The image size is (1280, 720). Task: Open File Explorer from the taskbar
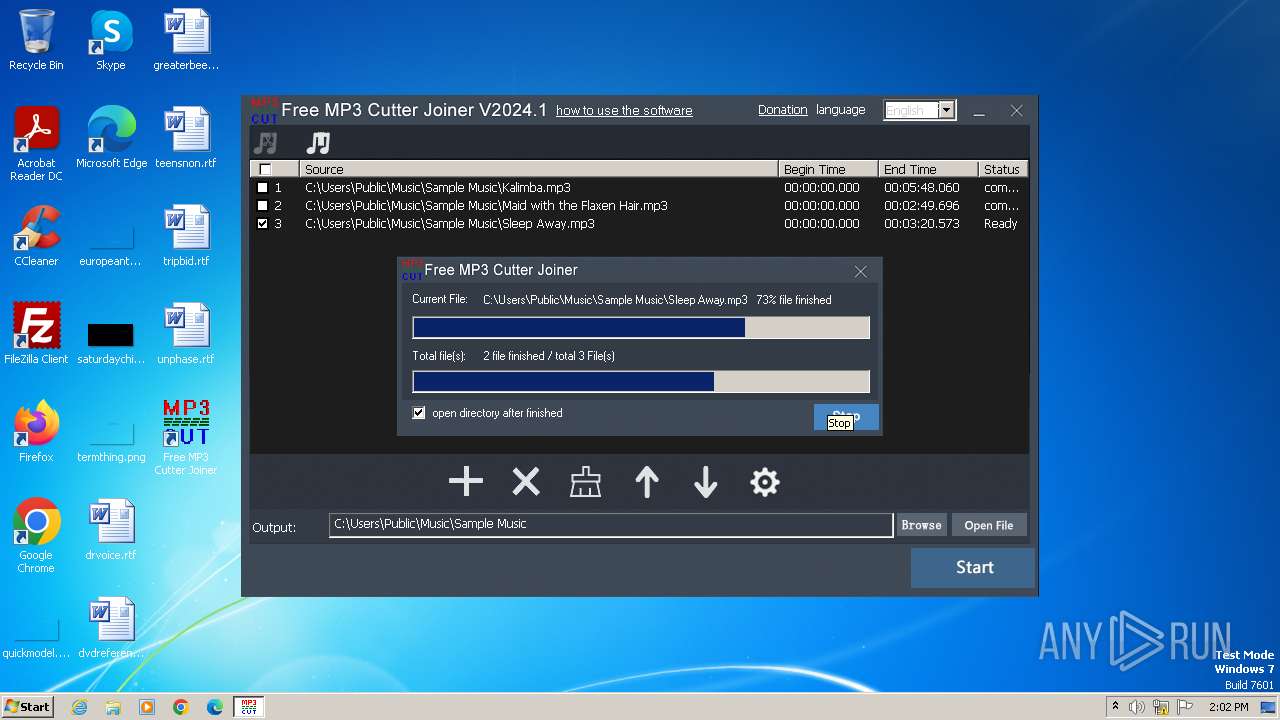113,707
